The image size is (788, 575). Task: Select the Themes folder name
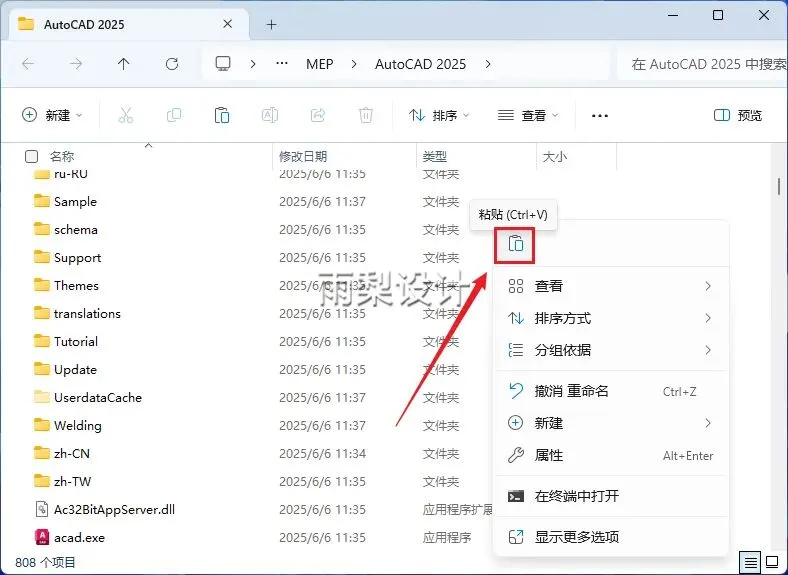coord(76,285)
